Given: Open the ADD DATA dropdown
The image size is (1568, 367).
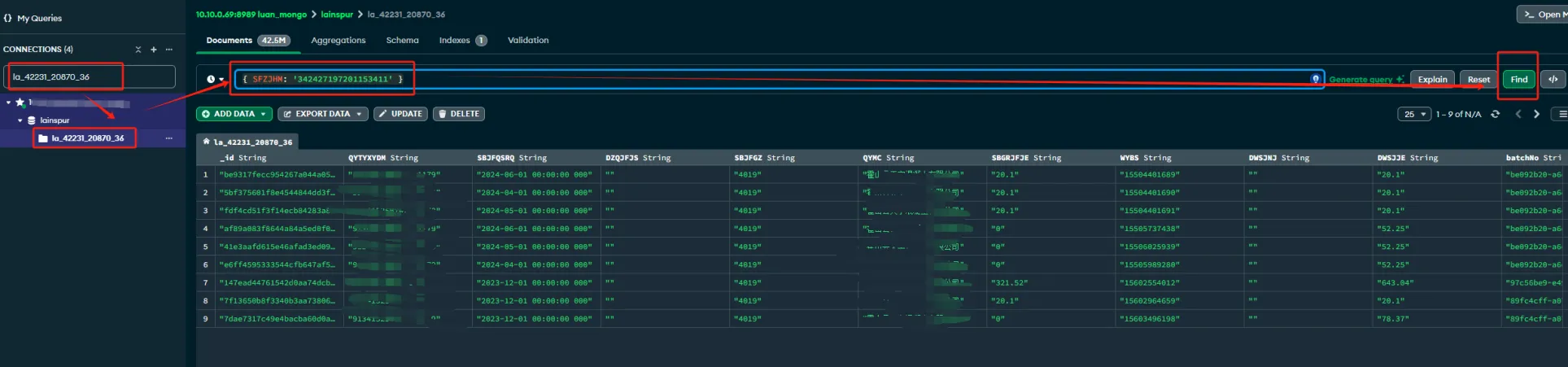Looking at the screenshot, I should tap(234, 114).
